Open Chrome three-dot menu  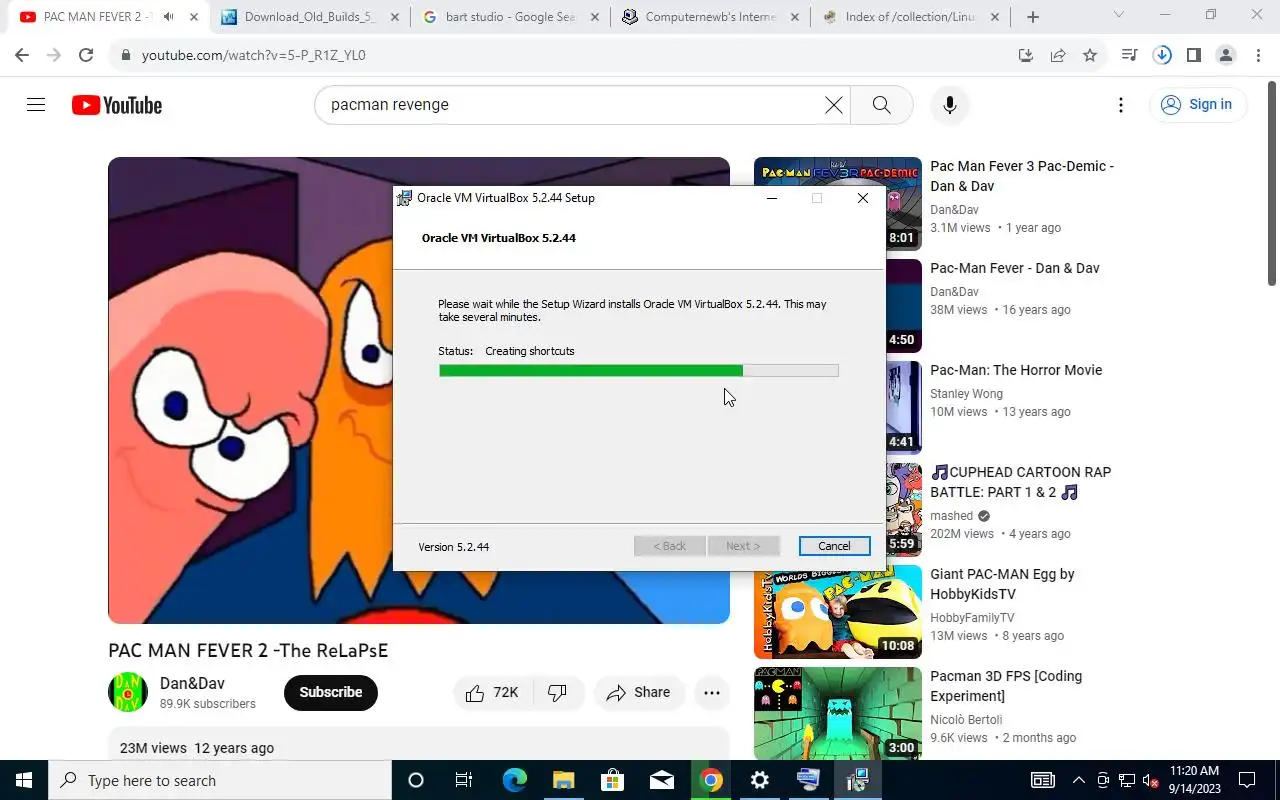pos(1258,55)
